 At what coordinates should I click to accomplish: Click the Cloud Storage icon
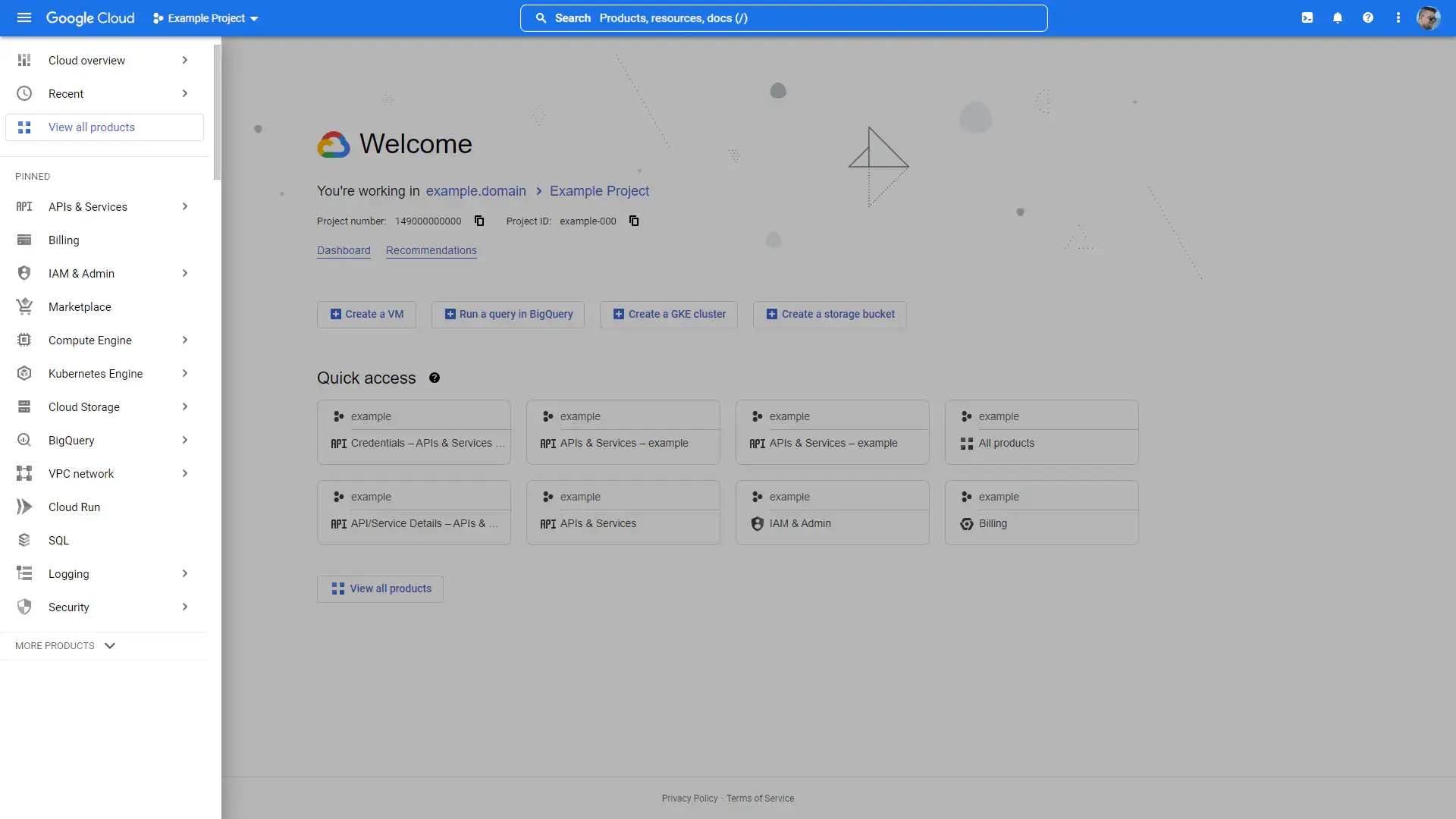(x=24, y=406)
